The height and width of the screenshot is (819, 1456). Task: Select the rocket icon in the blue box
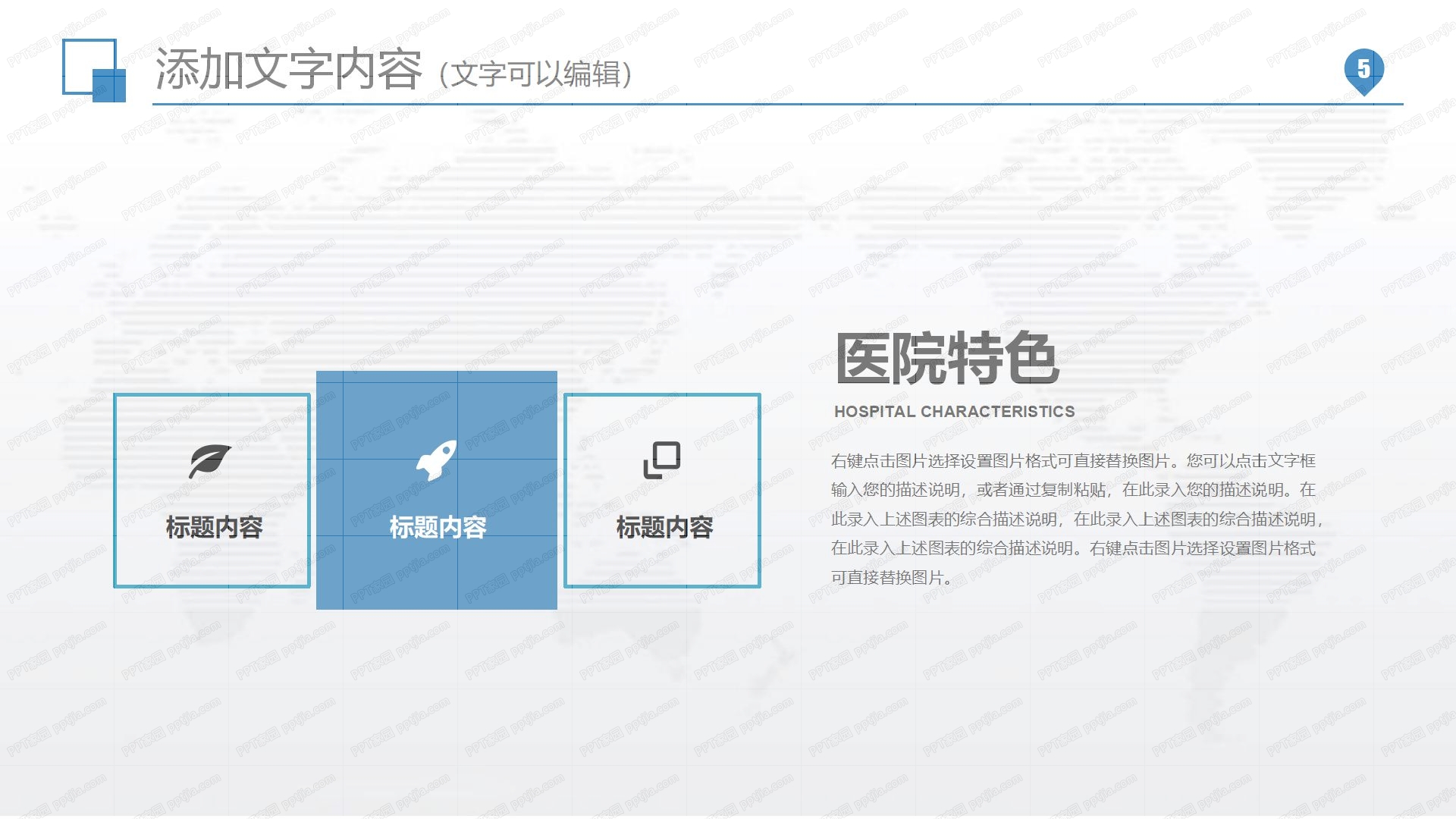click(x=436, y=459)
